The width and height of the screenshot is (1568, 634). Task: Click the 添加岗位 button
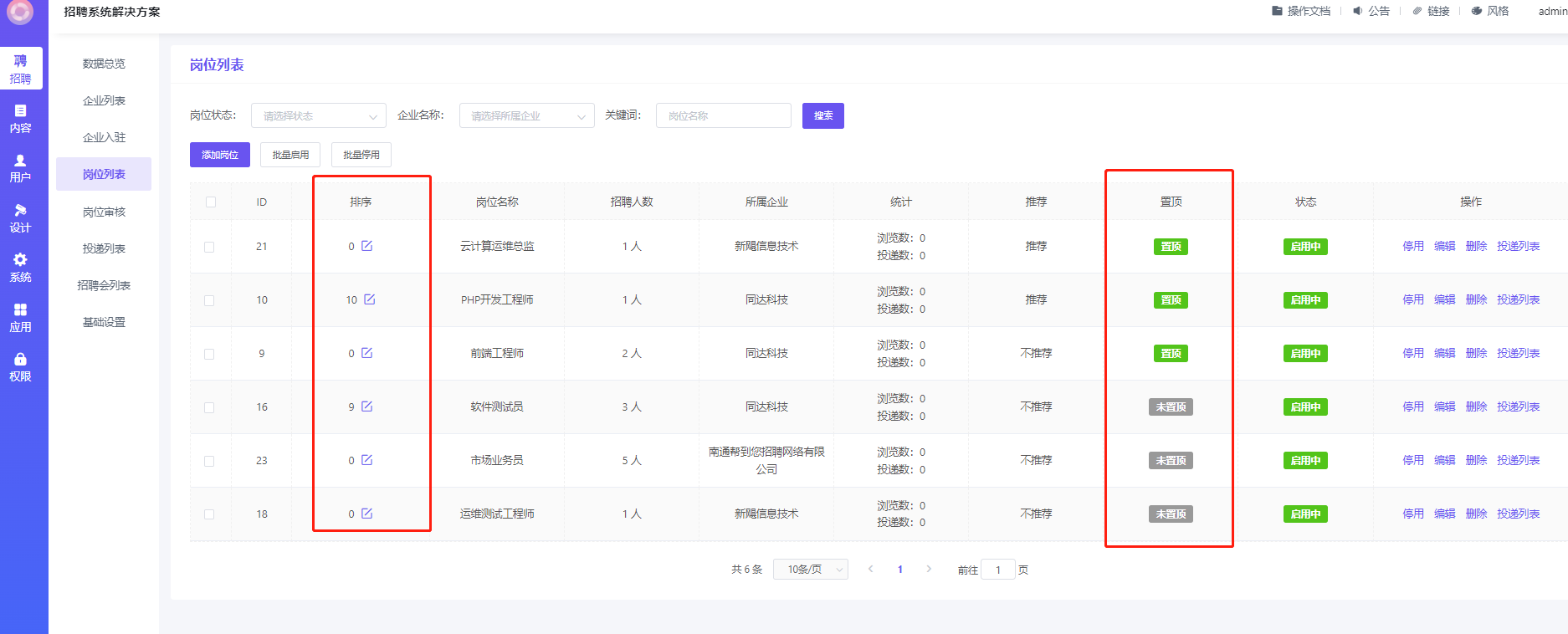(x=219, y=155)
